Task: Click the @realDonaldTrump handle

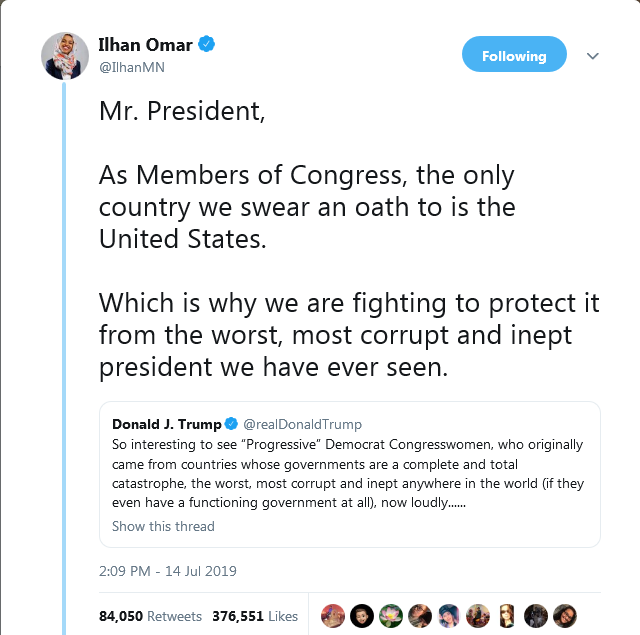Action: (x=303, y=424)
